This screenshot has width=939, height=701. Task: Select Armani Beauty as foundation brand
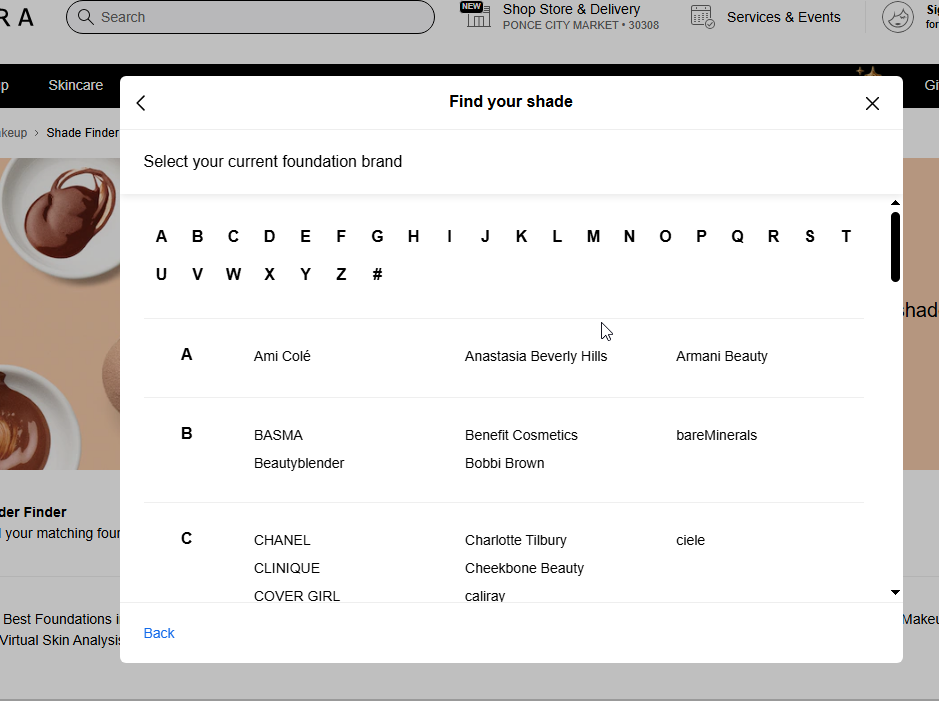click(721, 356)
